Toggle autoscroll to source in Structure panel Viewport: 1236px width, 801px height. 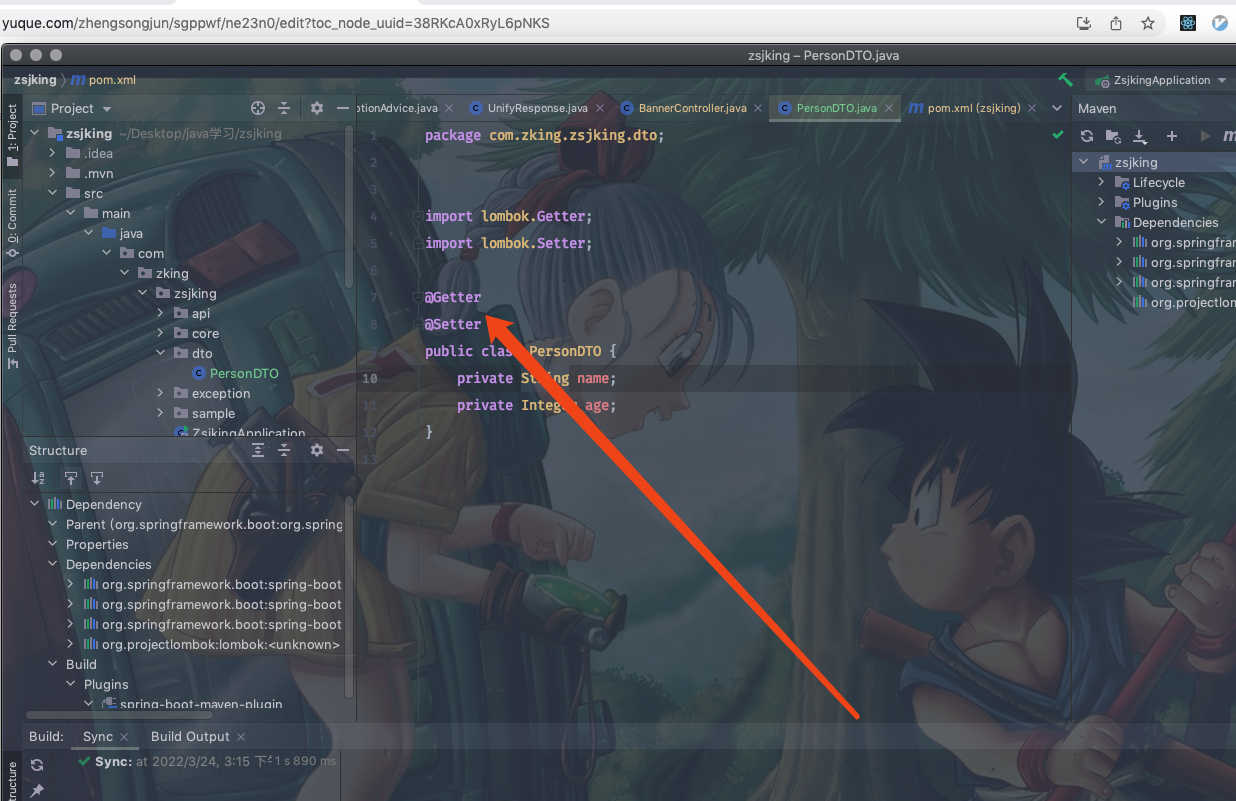tap(71, 478)
